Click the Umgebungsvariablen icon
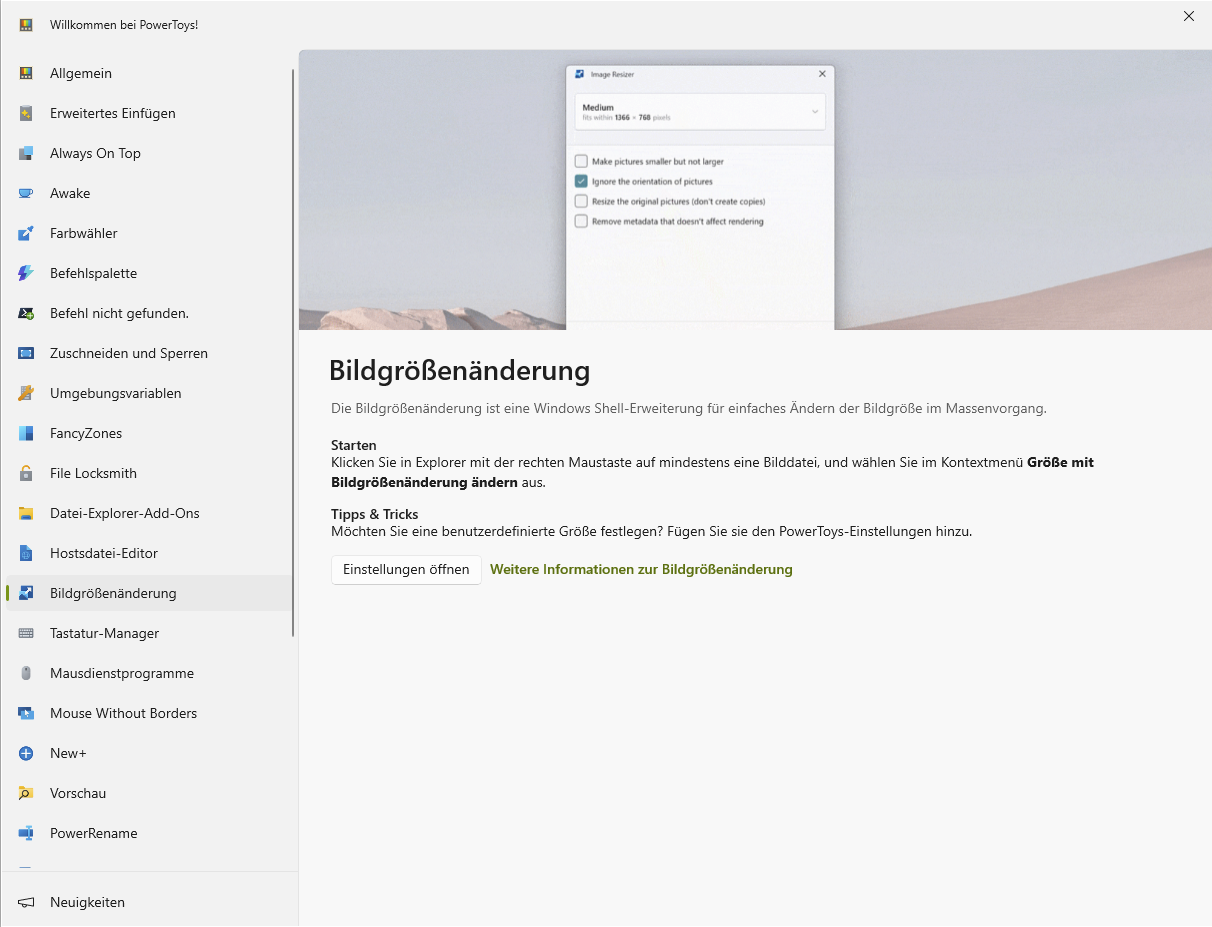1212x927 pixels. tap(26, 393)
